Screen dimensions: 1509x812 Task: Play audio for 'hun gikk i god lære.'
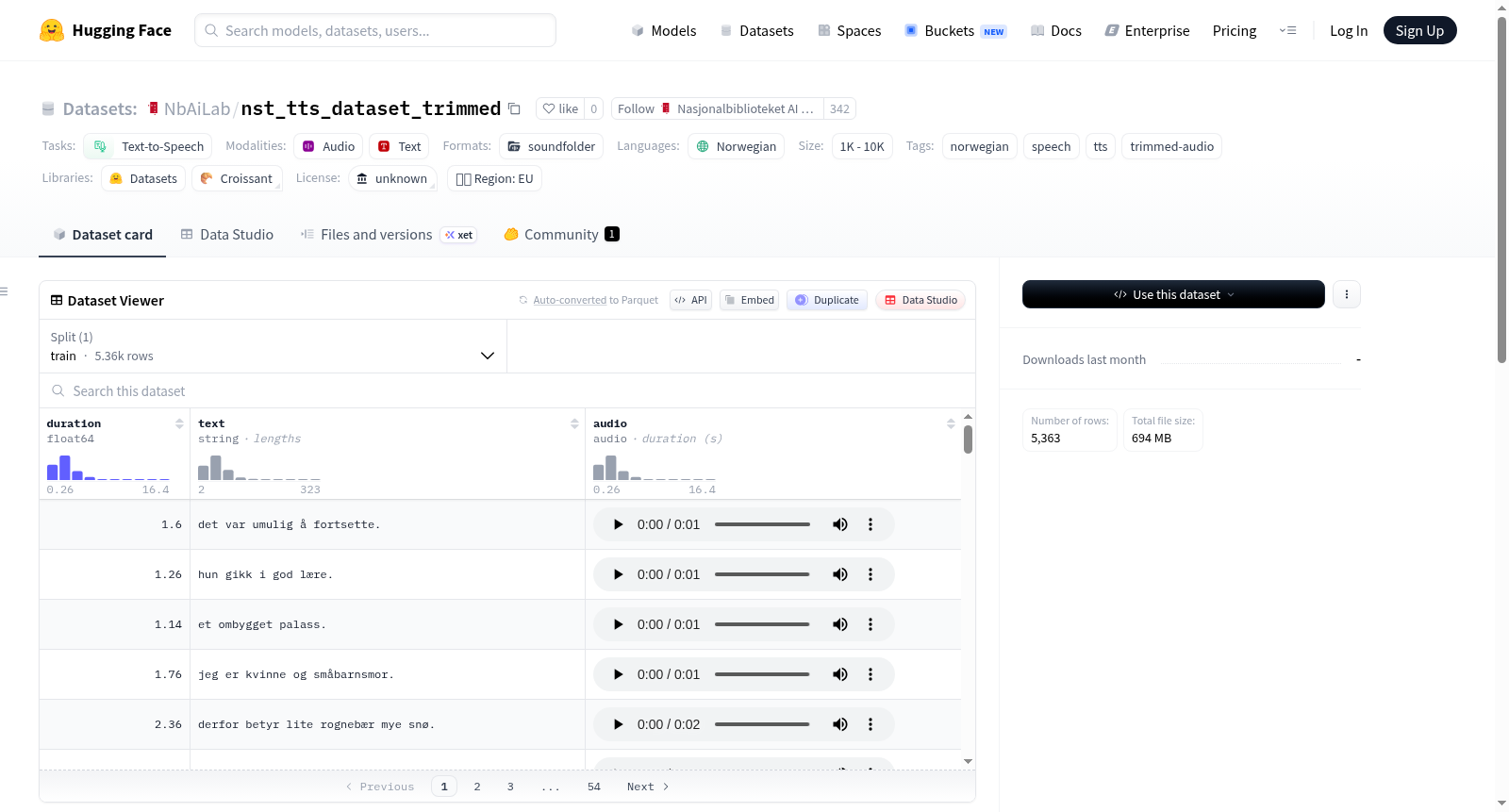pos(618,574)
